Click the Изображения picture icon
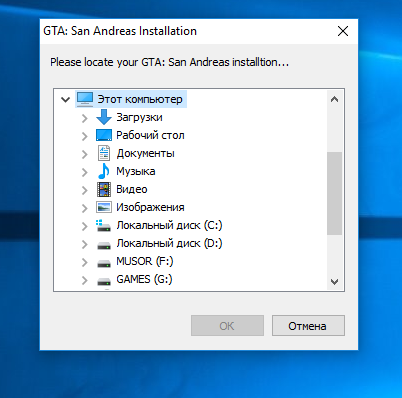 point(104,207)
